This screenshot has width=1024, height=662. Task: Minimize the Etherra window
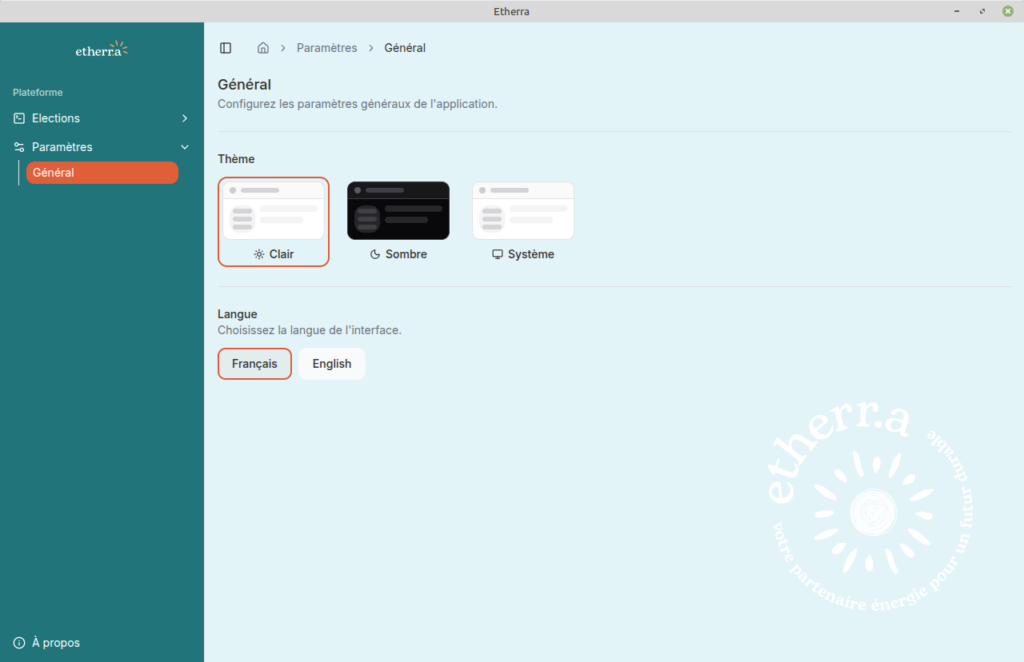tap(958, 11)
